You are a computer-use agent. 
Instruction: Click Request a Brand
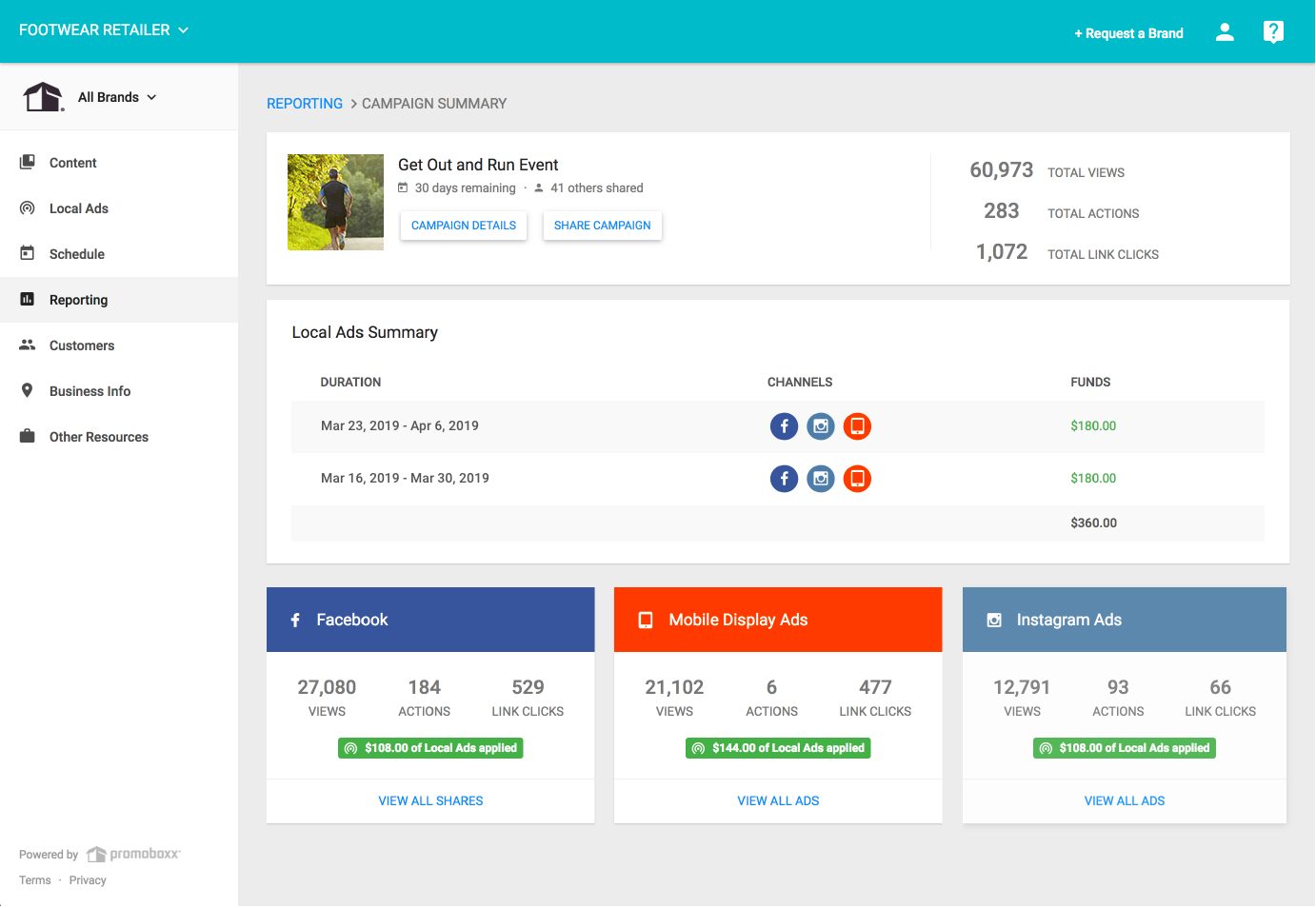pos(1128,33)
